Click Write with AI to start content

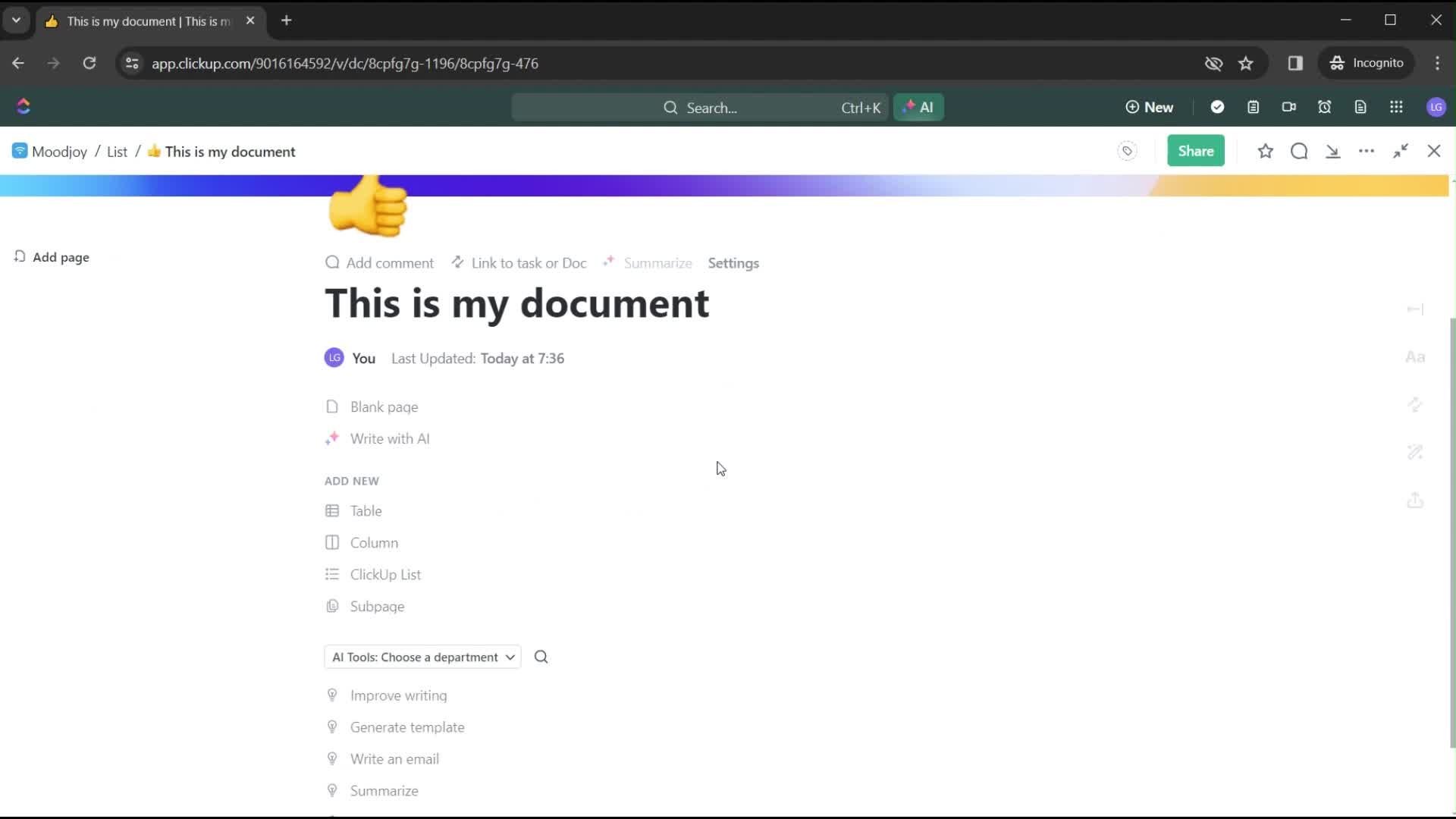pyautogui.click(x=390, y=438)
